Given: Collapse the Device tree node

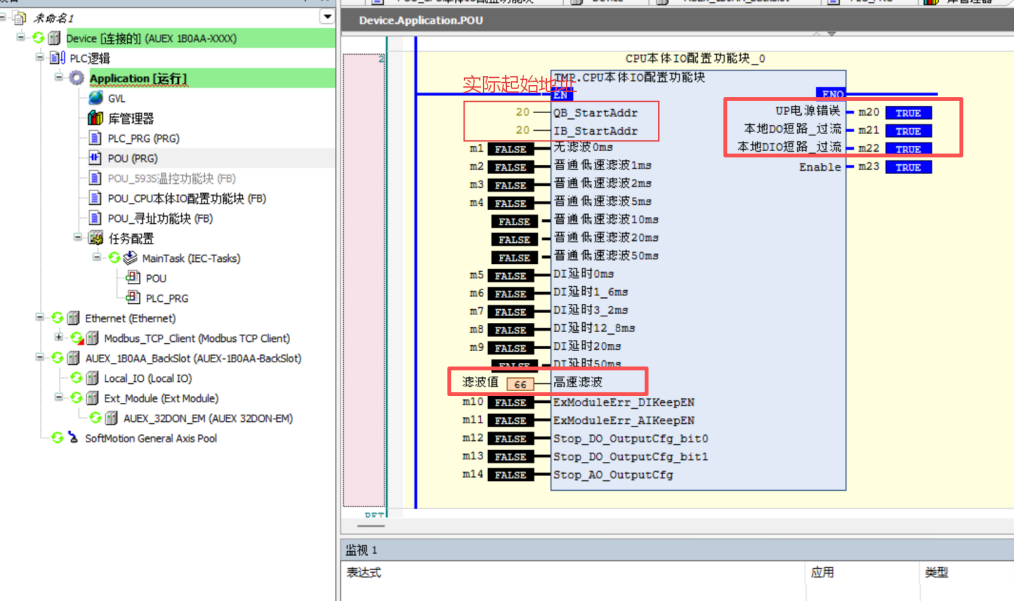Looking at the screenshot, I should click(21, 38).
